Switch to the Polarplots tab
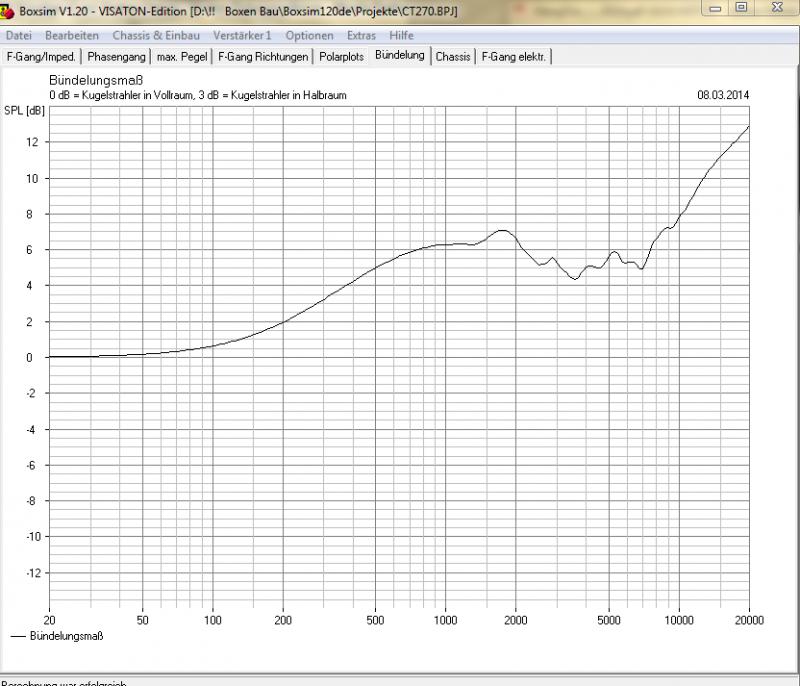The image size is (800, 686). [341, 57]
